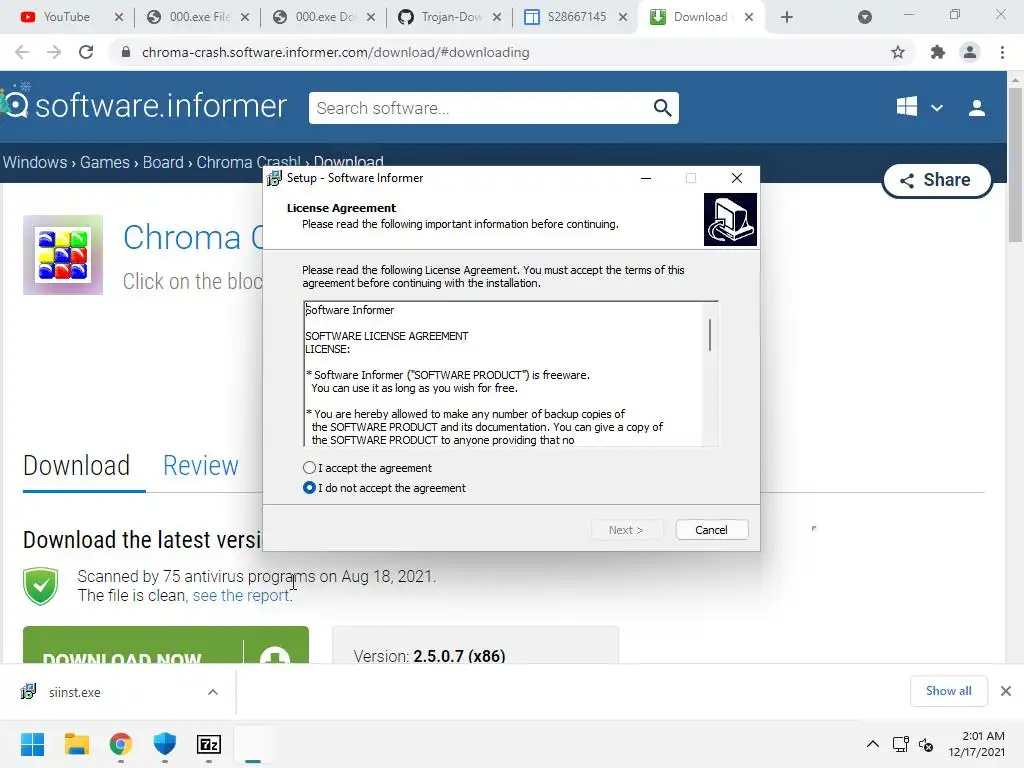Click the Share button
This screenshot has height=768, width=1024.
point(936,180)
